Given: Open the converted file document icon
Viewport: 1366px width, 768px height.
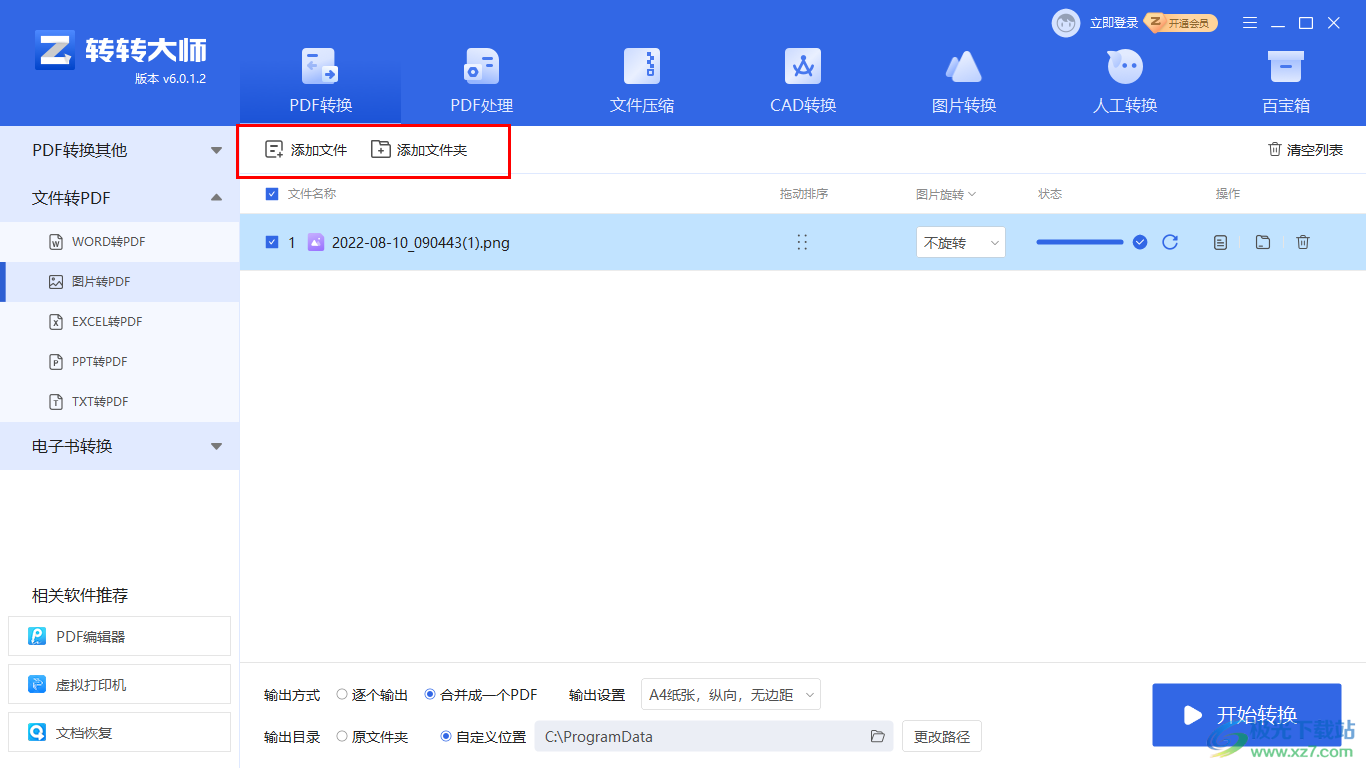Looking at the screenshot, I should (1220, 242).
